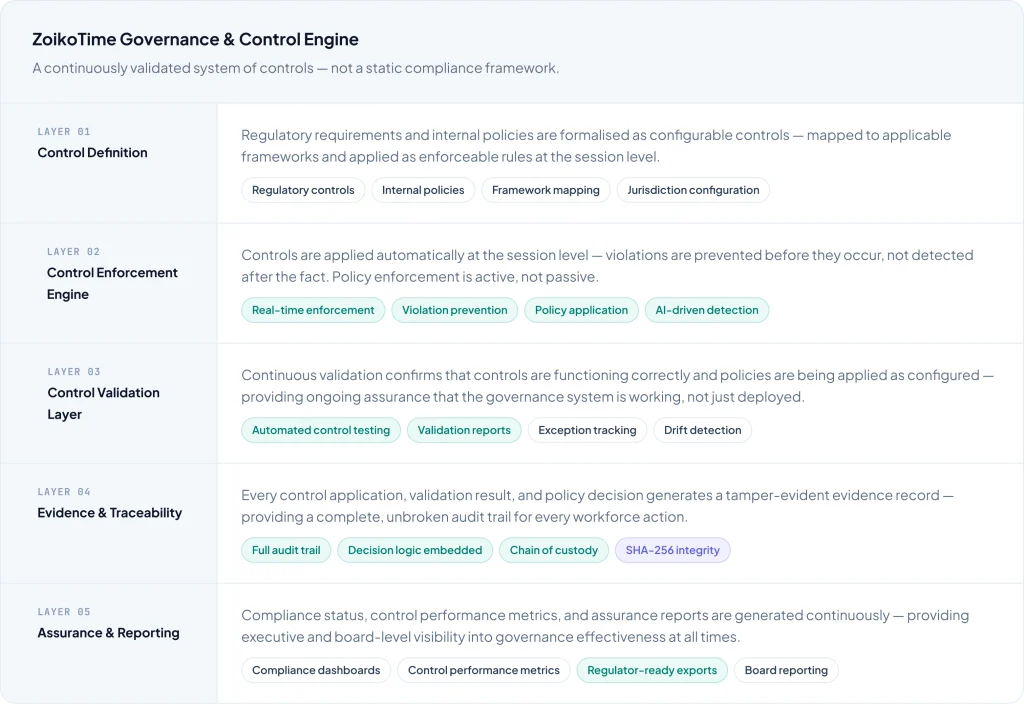Select the Control Definition layer
Image resolution: width=1024 pixels, height=704 pixels.
[x=92, y=153]
